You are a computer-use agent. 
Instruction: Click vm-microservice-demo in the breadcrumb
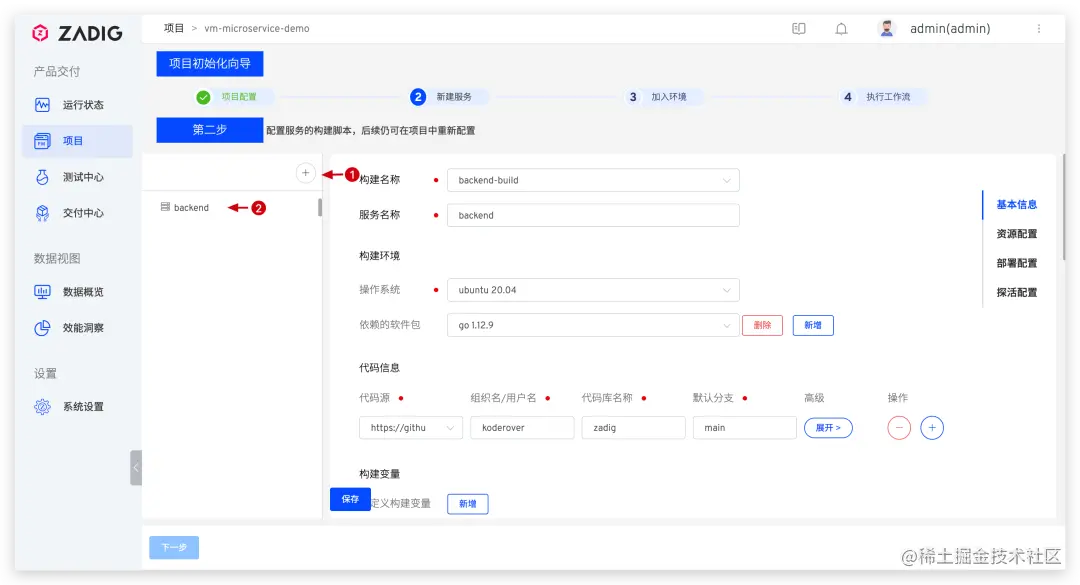coord(257,28)
